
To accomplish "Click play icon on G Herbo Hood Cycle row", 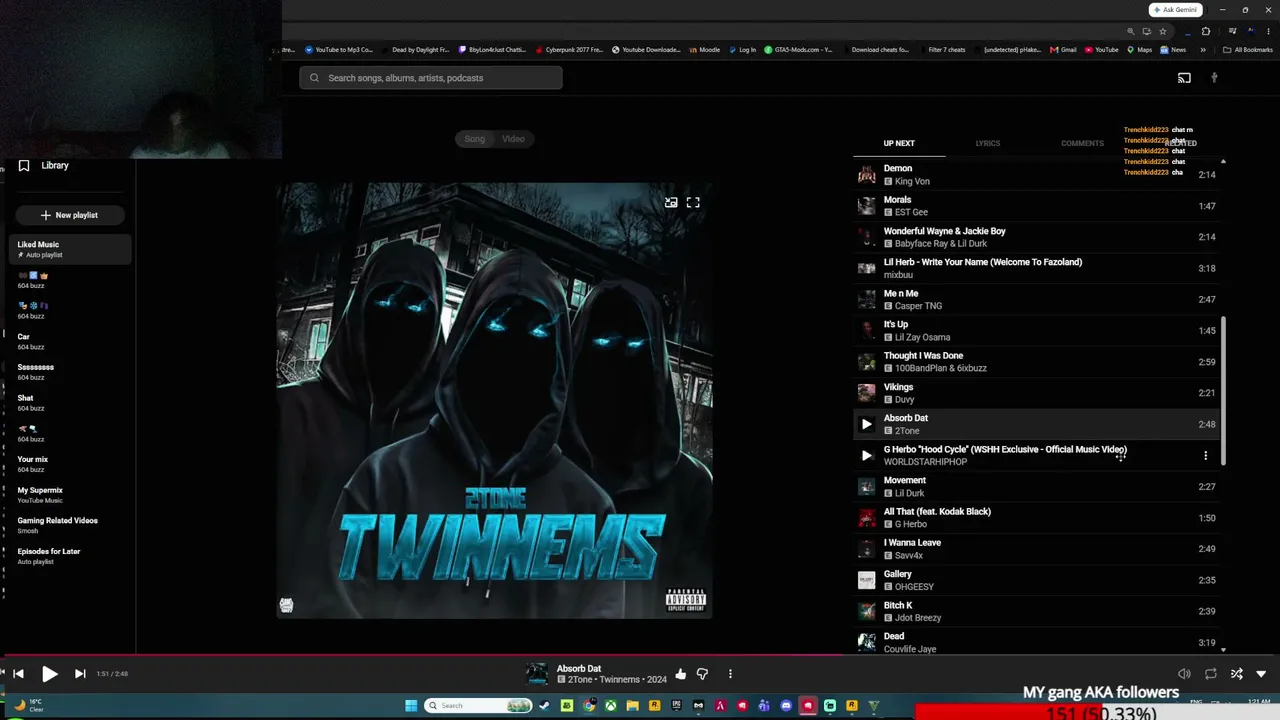I will pyautogui.click(x=867, y=455).
